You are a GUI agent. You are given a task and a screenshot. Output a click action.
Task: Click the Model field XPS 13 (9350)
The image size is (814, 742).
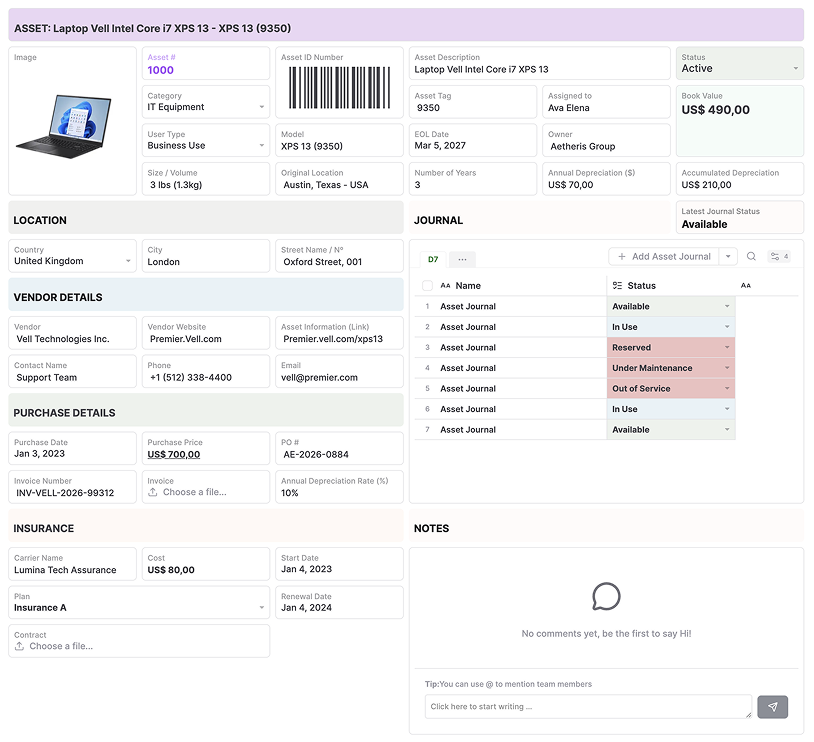coord(339,141)
